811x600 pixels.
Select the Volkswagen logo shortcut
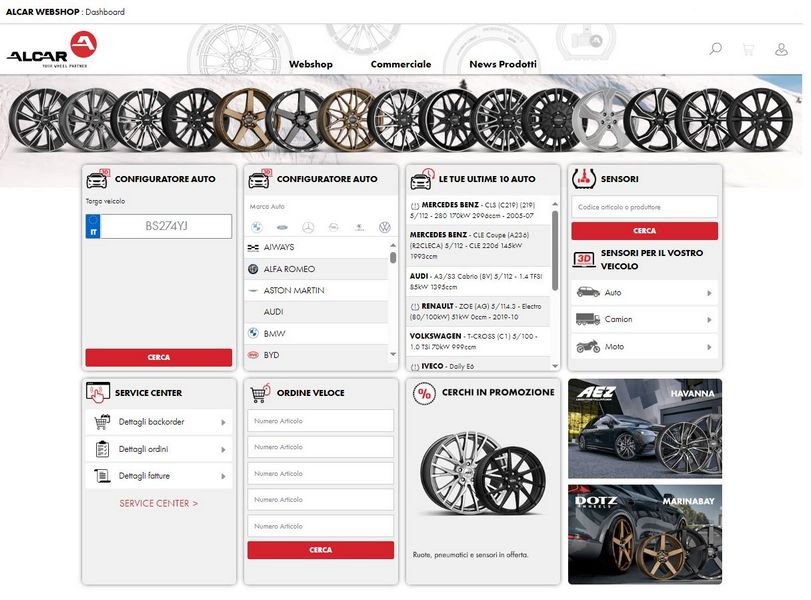click(x=384, y=227)
